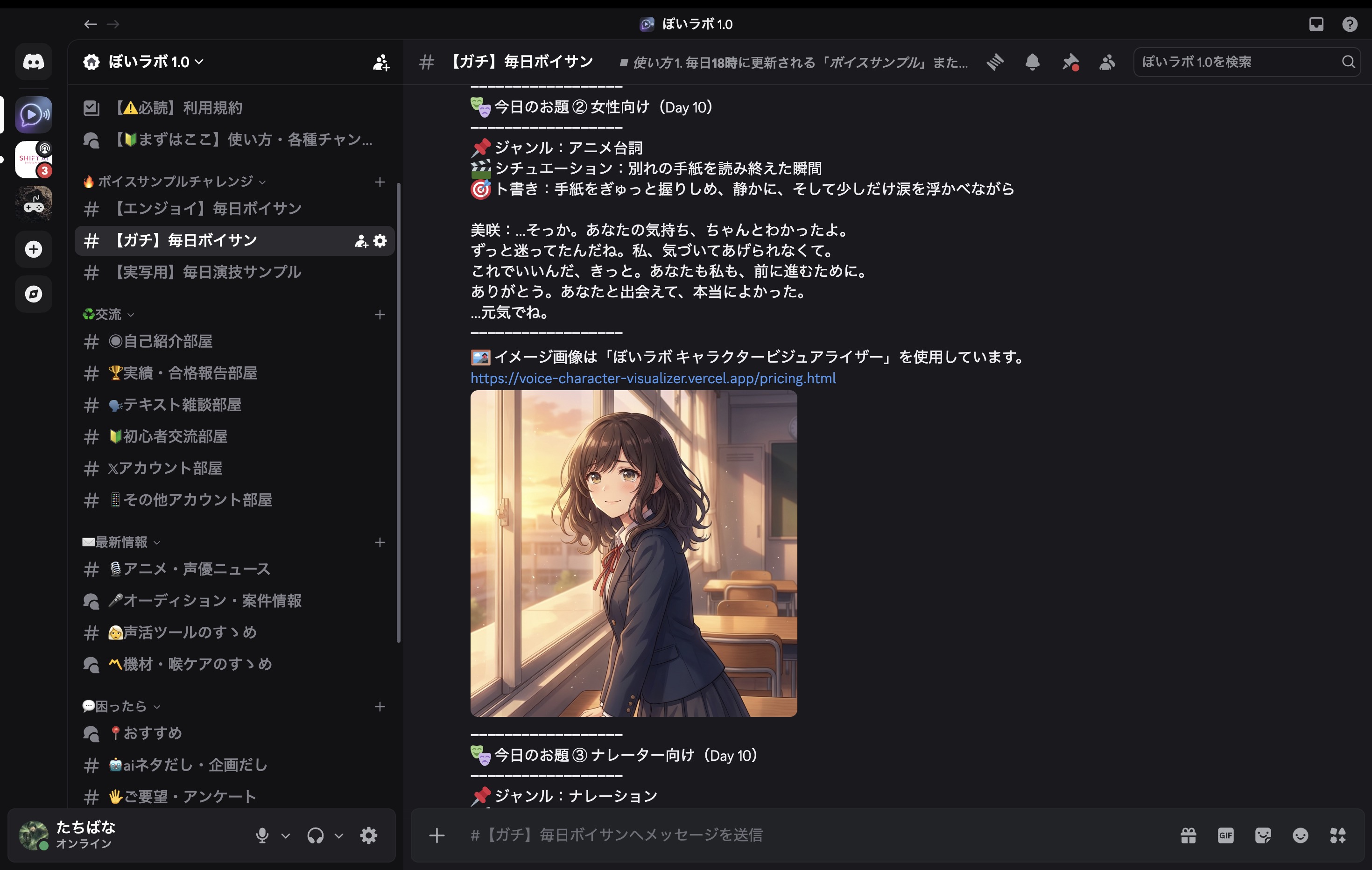Open the emoji picker
This screenshot has width=1372, height=870.
[x=1300, y=835]
